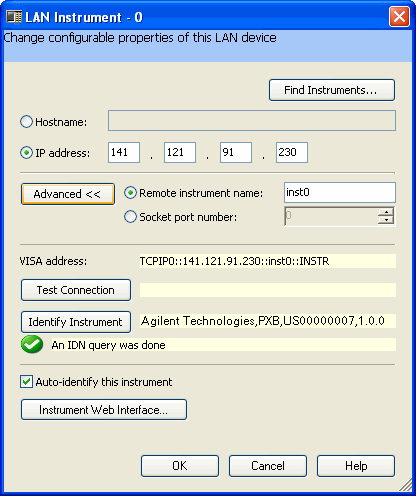
Task: Click the LAN Instrument title bar icon
Action: pyautogui.click(x=14, y=17)
